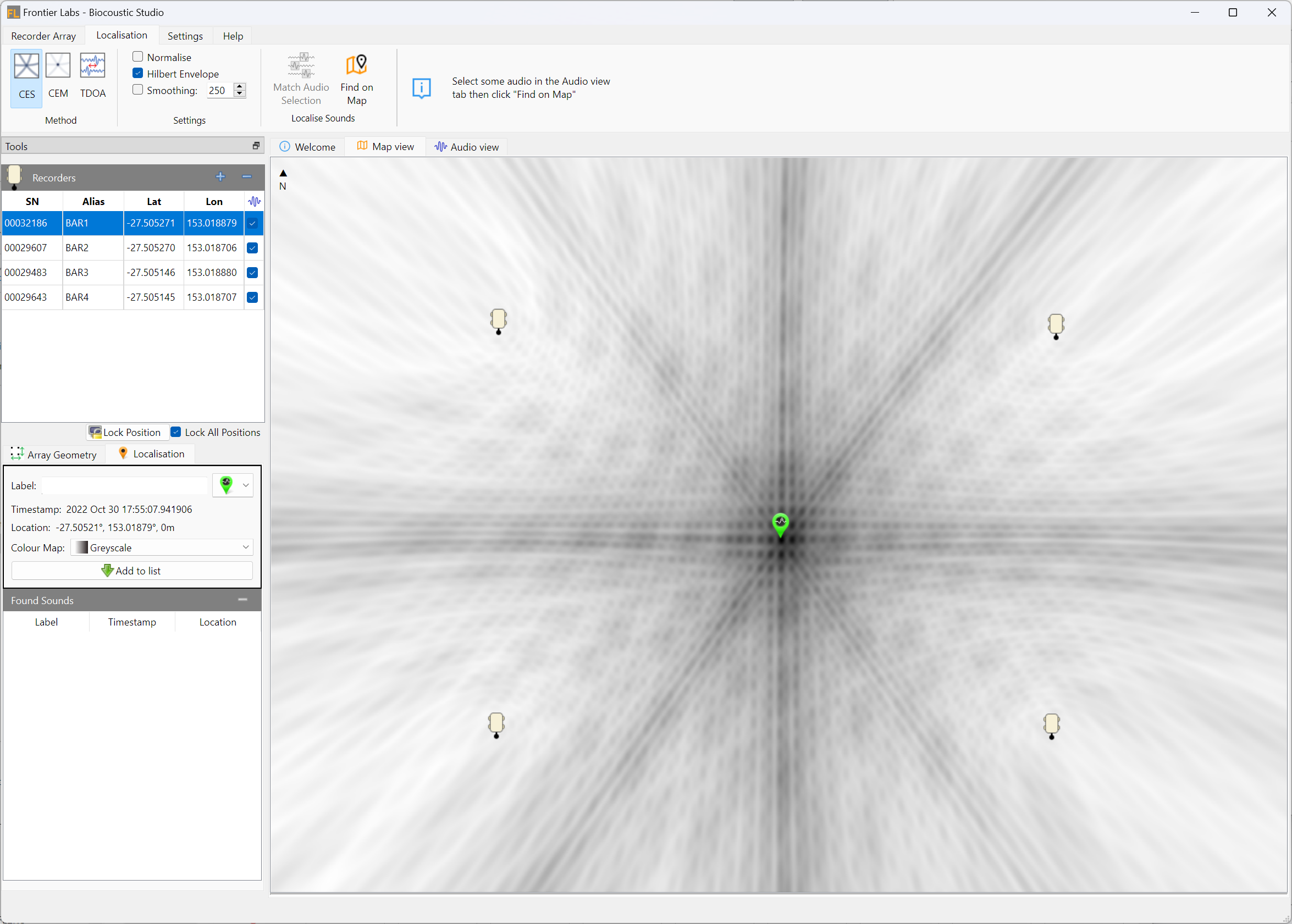Select the bottom-left recorder on the map
Image resolution: width=1292 pixels, height=924 pixels.
point(496,726)
